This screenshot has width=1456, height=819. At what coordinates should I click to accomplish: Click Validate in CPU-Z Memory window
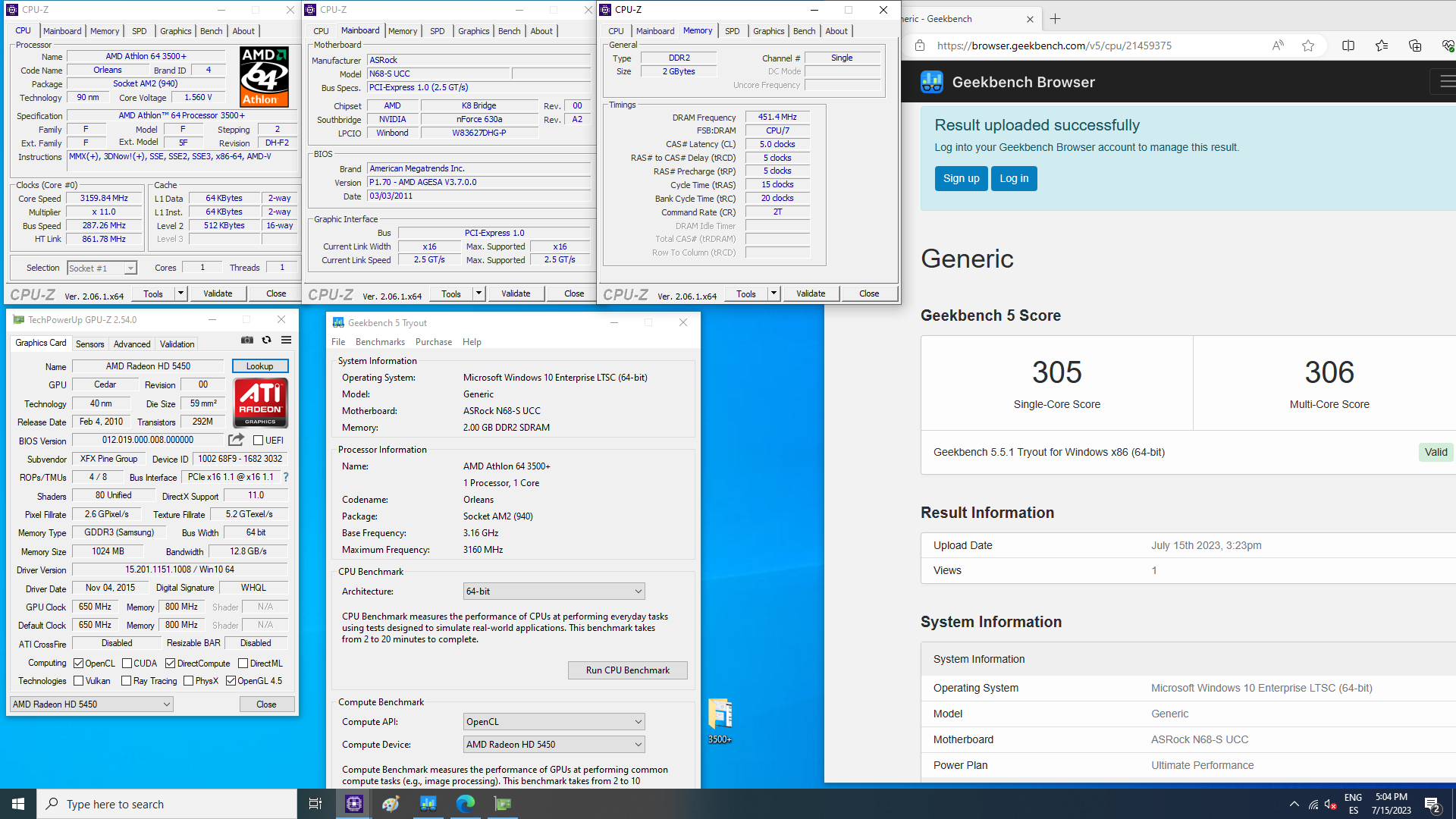[x=811, y=293]
